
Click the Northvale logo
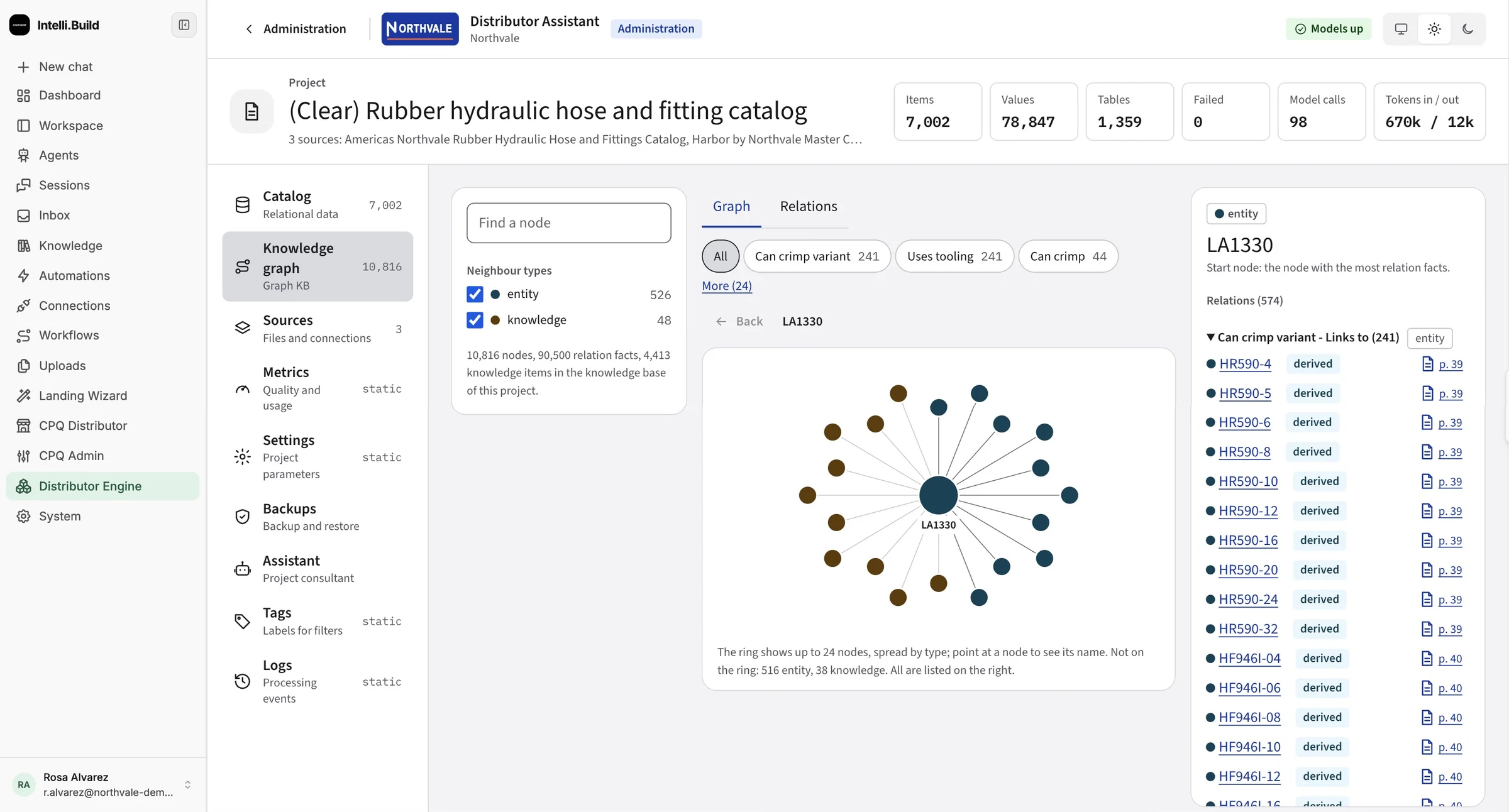coord(420,29)
